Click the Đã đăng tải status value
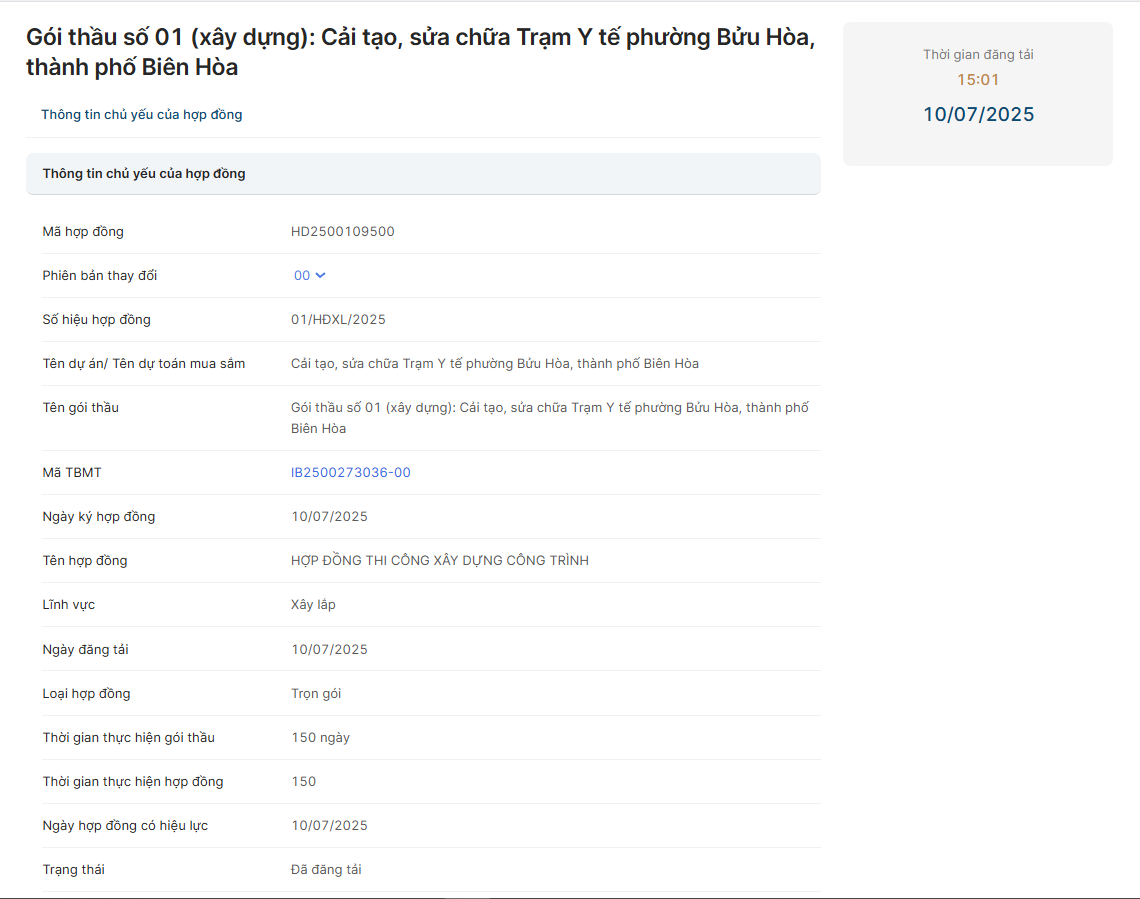 tap(326, 870)
